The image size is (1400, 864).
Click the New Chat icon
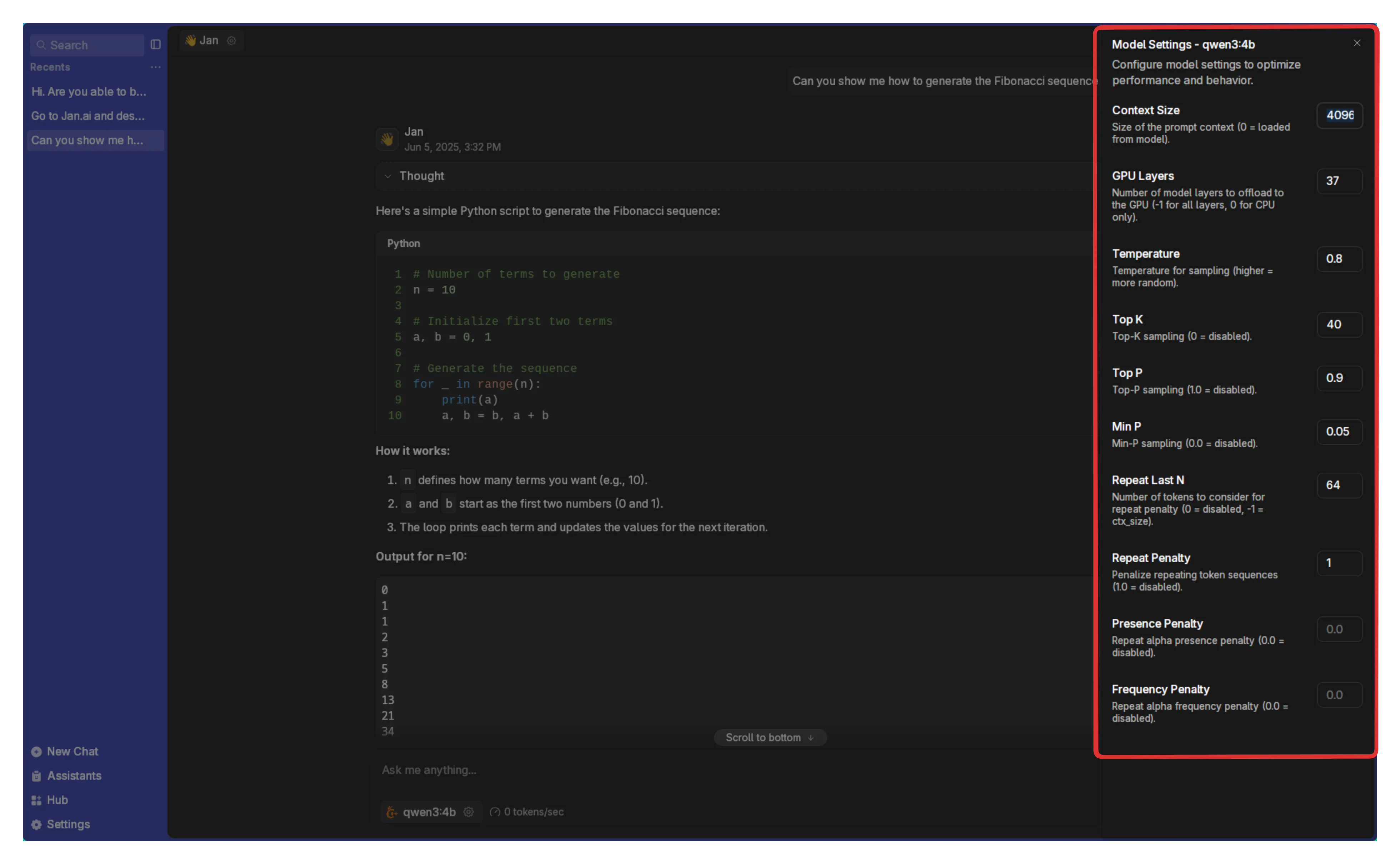point(36,752)
